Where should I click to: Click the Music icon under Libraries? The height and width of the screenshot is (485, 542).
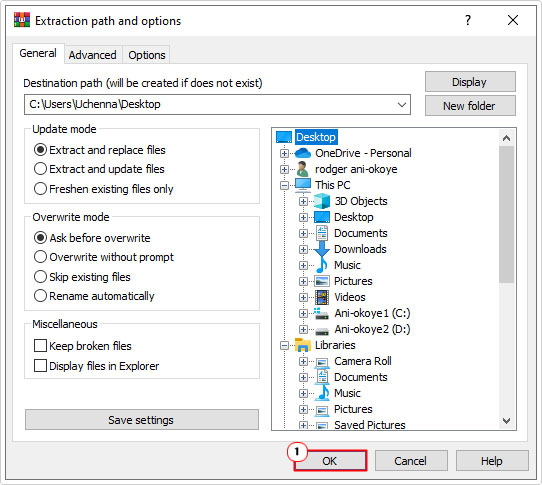pyautogui.click(x=323, y=393)
